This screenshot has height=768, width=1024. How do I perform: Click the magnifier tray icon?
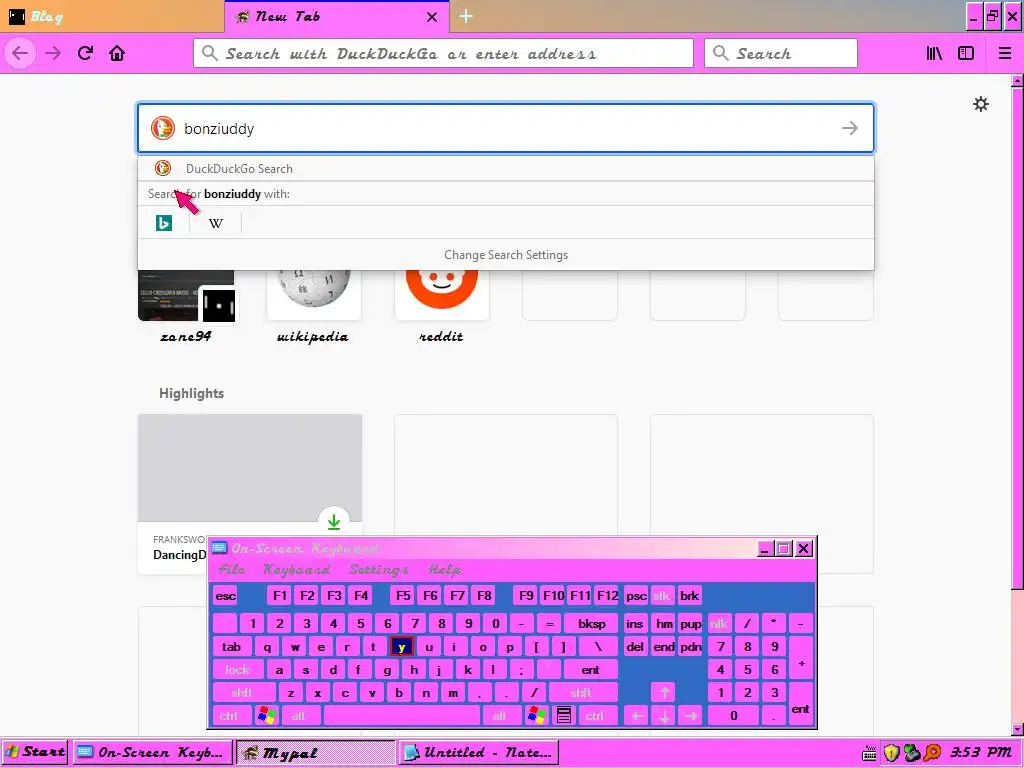click(933, 753)
